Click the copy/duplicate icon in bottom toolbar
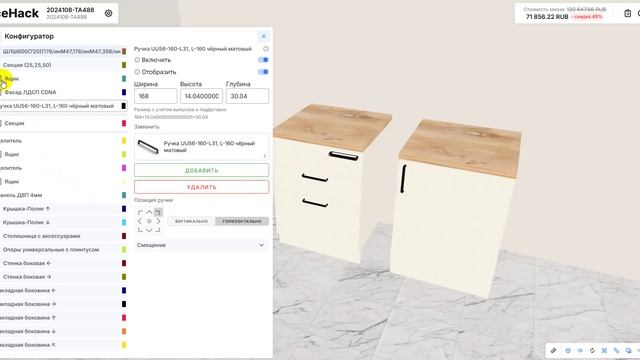The width and height of the screenshot is (640, 360). pyautogui.click(x=629, y=350)
